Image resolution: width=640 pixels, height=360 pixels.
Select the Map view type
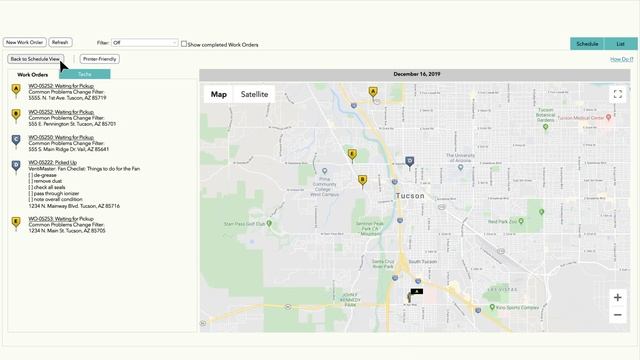click(219, 94)
